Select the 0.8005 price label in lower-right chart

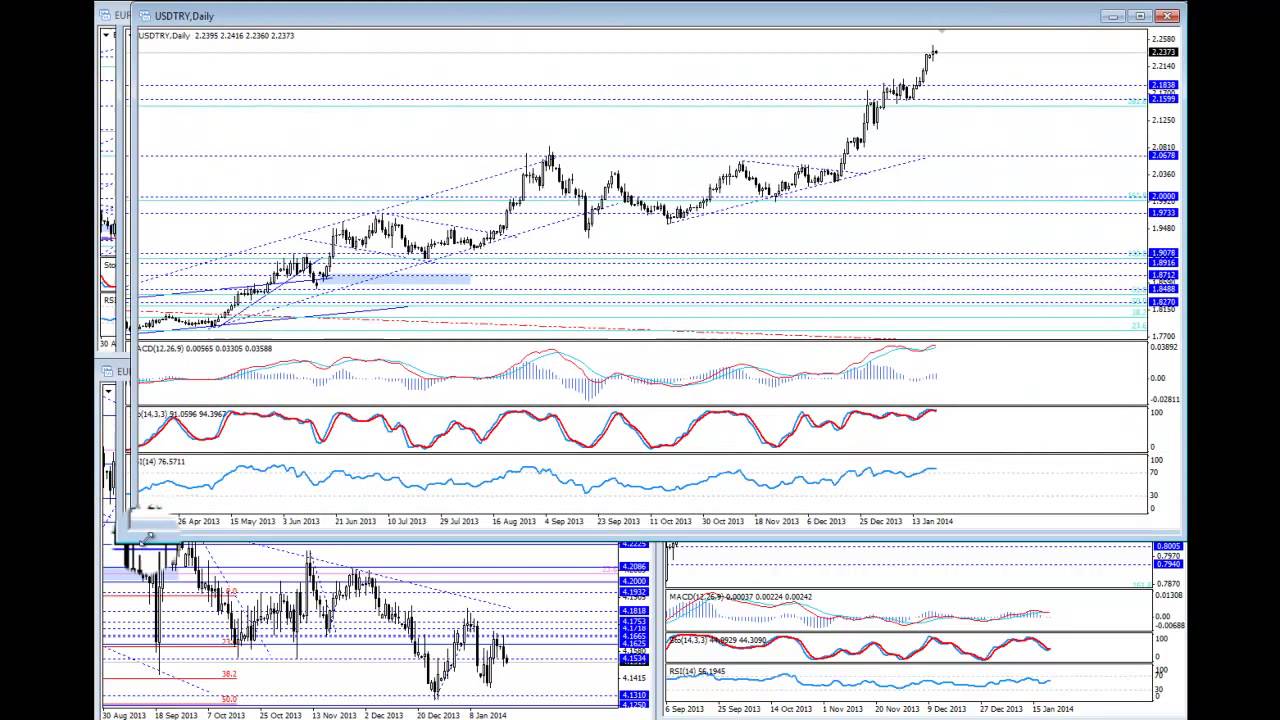click(x=1167, y=546)
